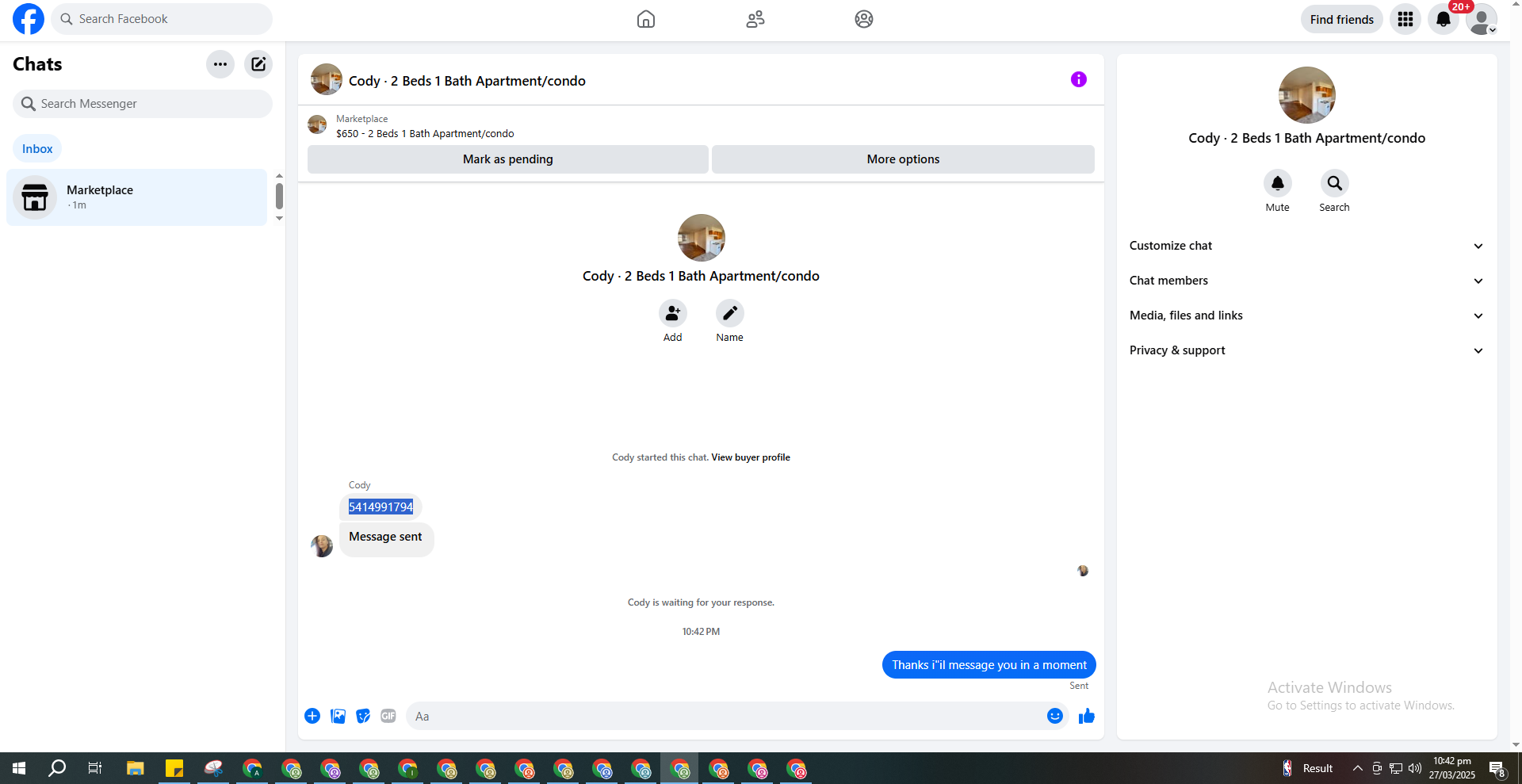The image size is (1522, 784).
Task: Open more actions plus icon in composer
Action: (312, 716)
